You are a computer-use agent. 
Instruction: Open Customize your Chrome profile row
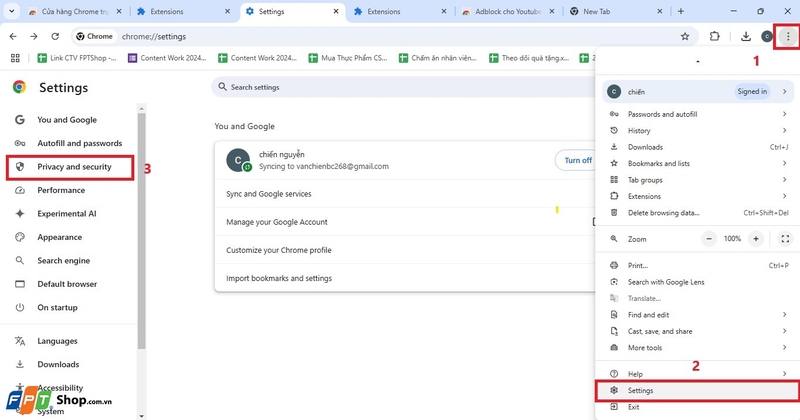[405, 250]
